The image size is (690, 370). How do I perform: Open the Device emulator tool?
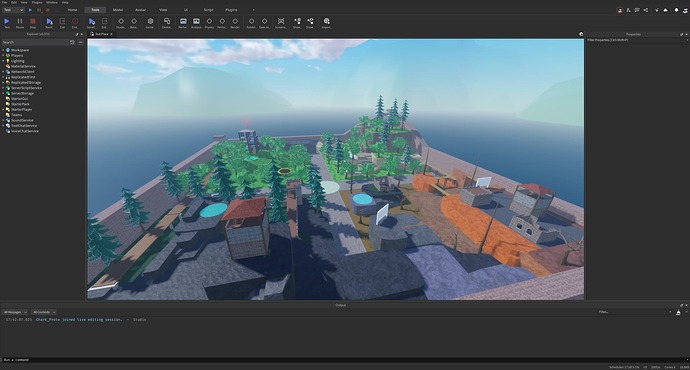point(167,23)
